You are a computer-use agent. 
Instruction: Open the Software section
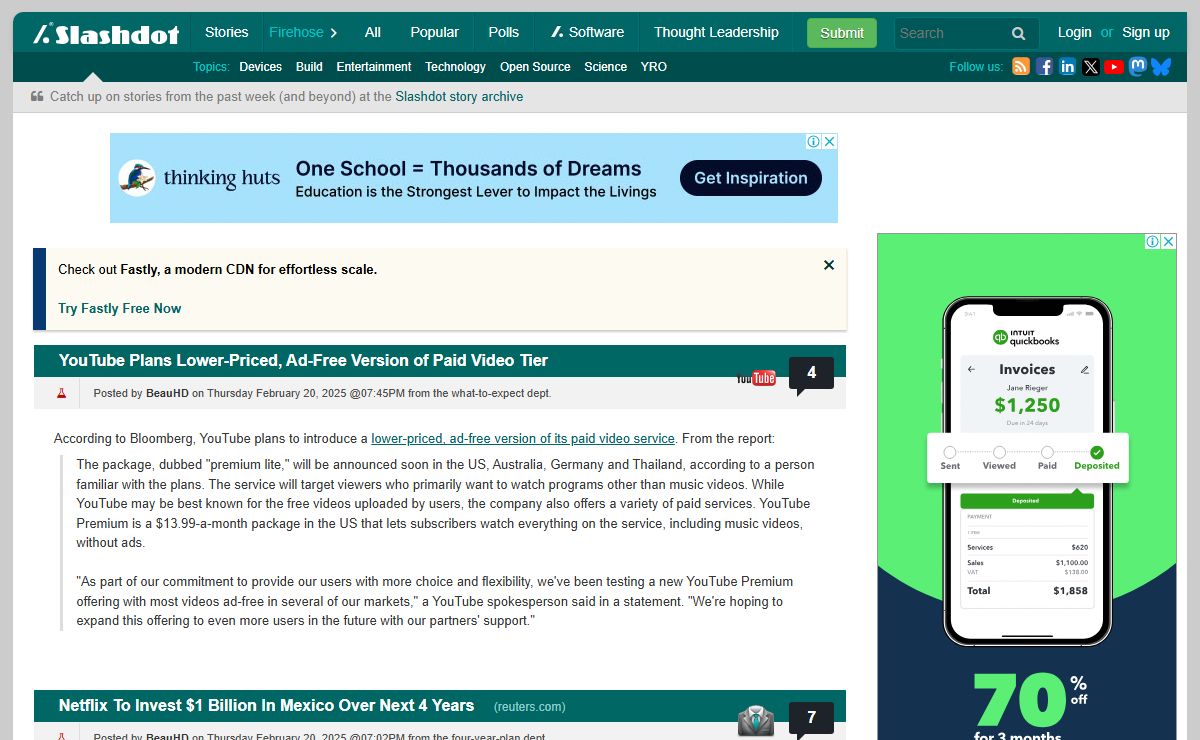[x=587, y=32]
